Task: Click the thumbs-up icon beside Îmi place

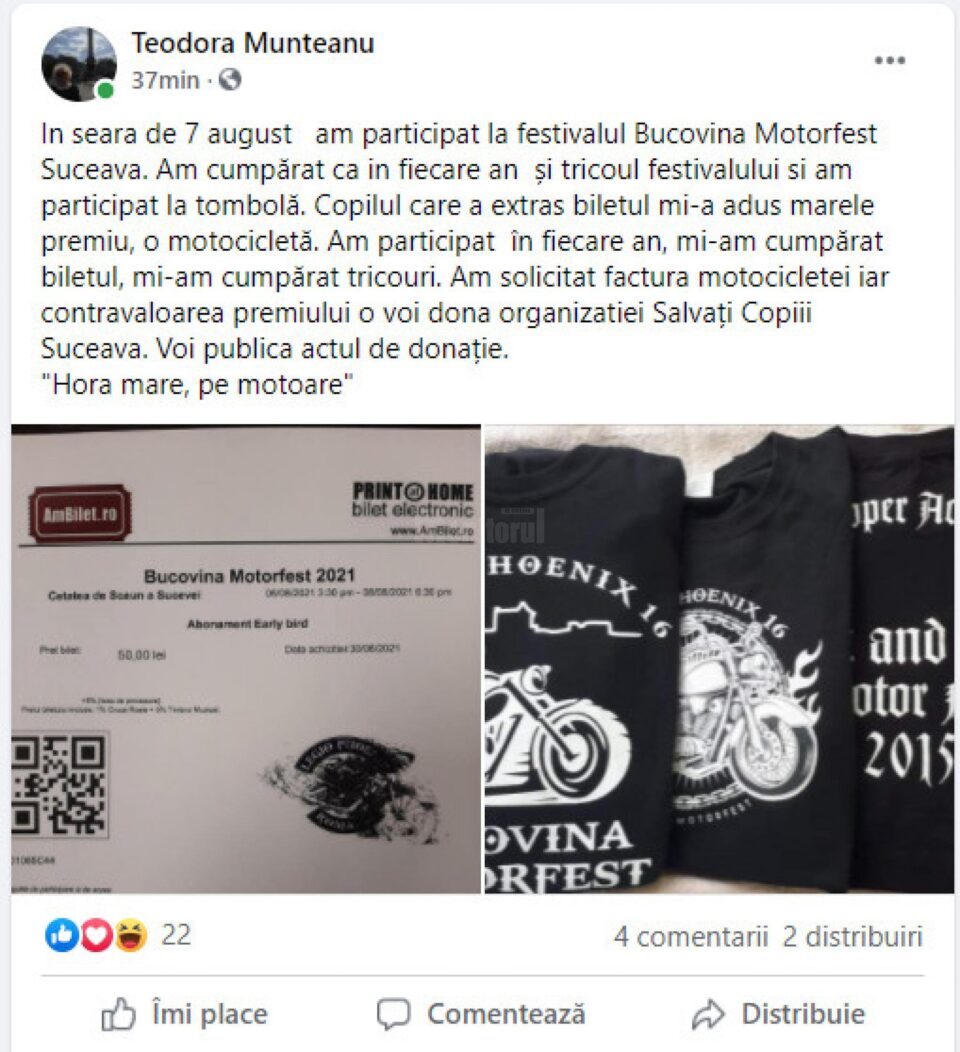Action: click(118, 1014)
